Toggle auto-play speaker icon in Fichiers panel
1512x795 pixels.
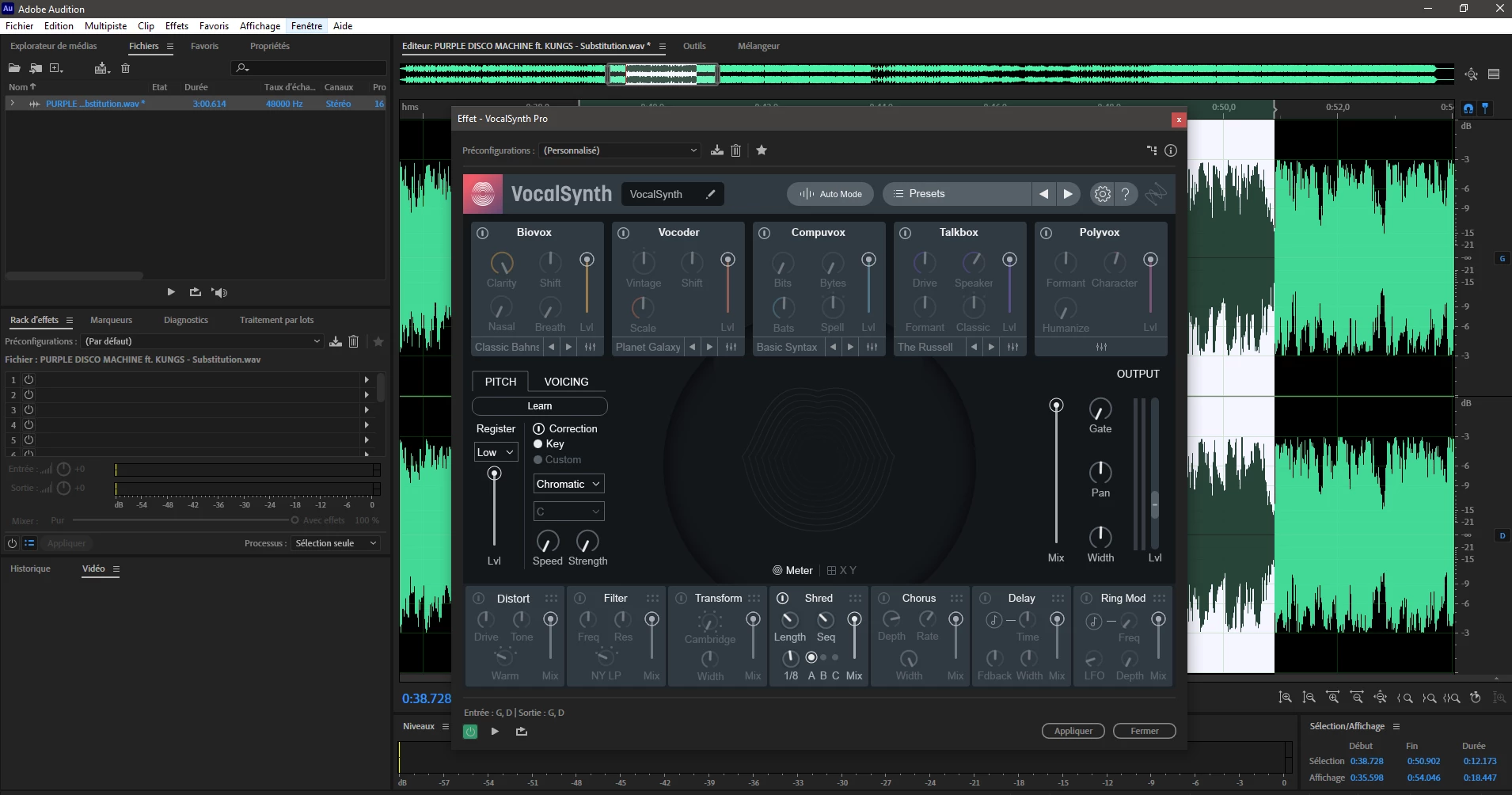point(220,292)
